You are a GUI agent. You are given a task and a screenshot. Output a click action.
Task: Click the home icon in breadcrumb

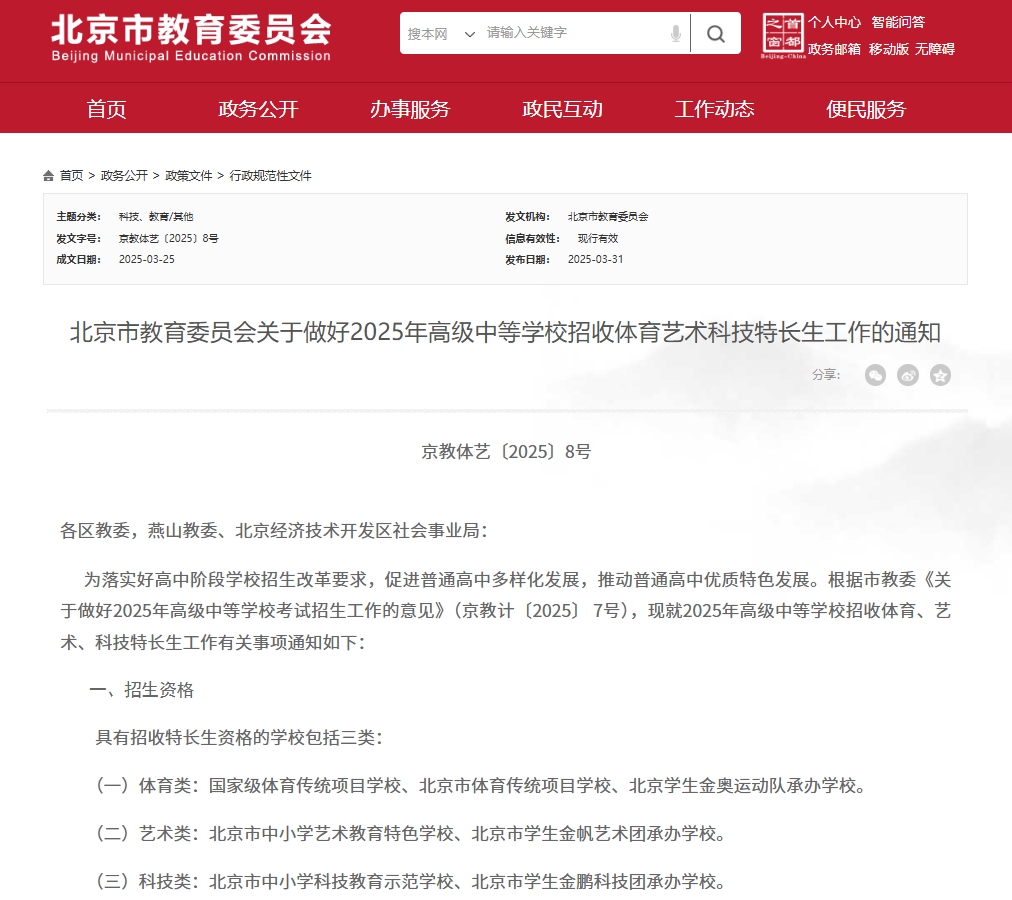48,176
